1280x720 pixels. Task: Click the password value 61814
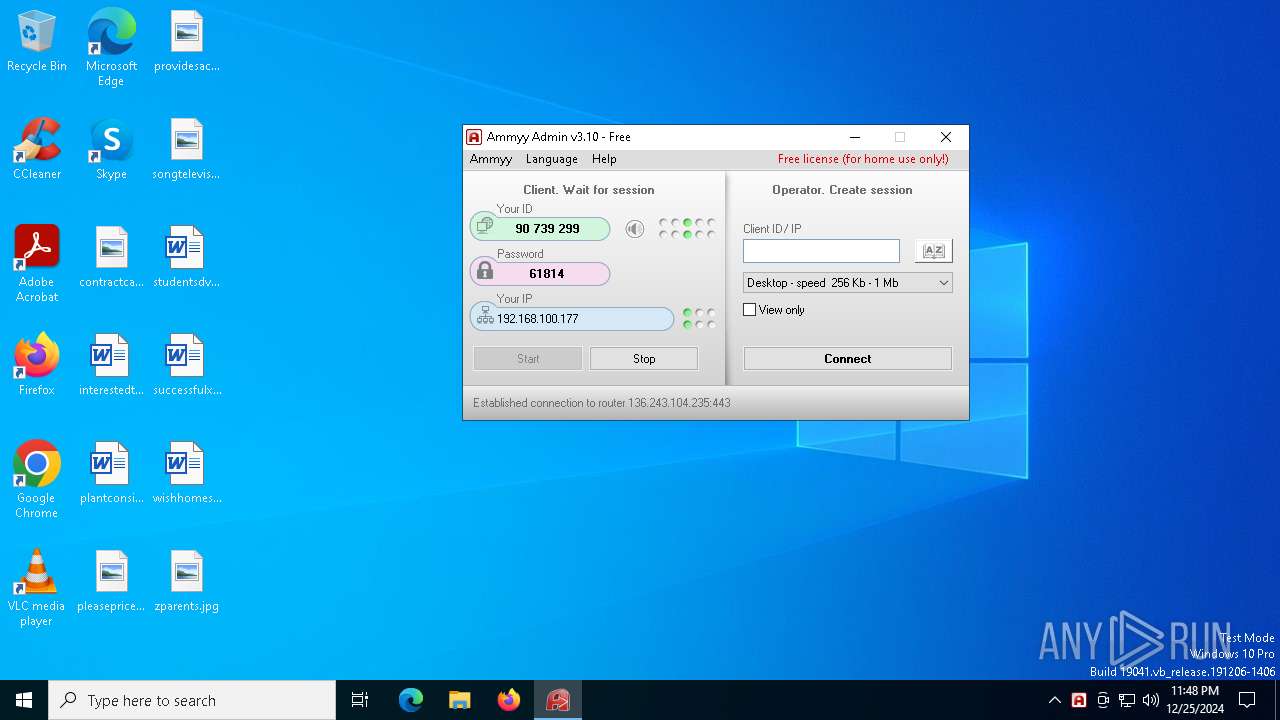pyautogui.click(x=547, y=273)
